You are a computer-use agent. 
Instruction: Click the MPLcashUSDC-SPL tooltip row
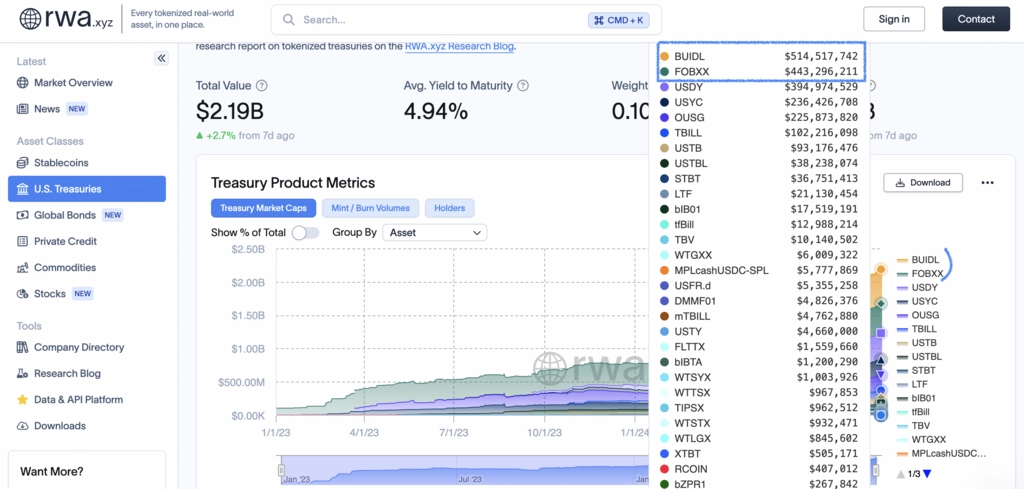(x=760, y=270)
